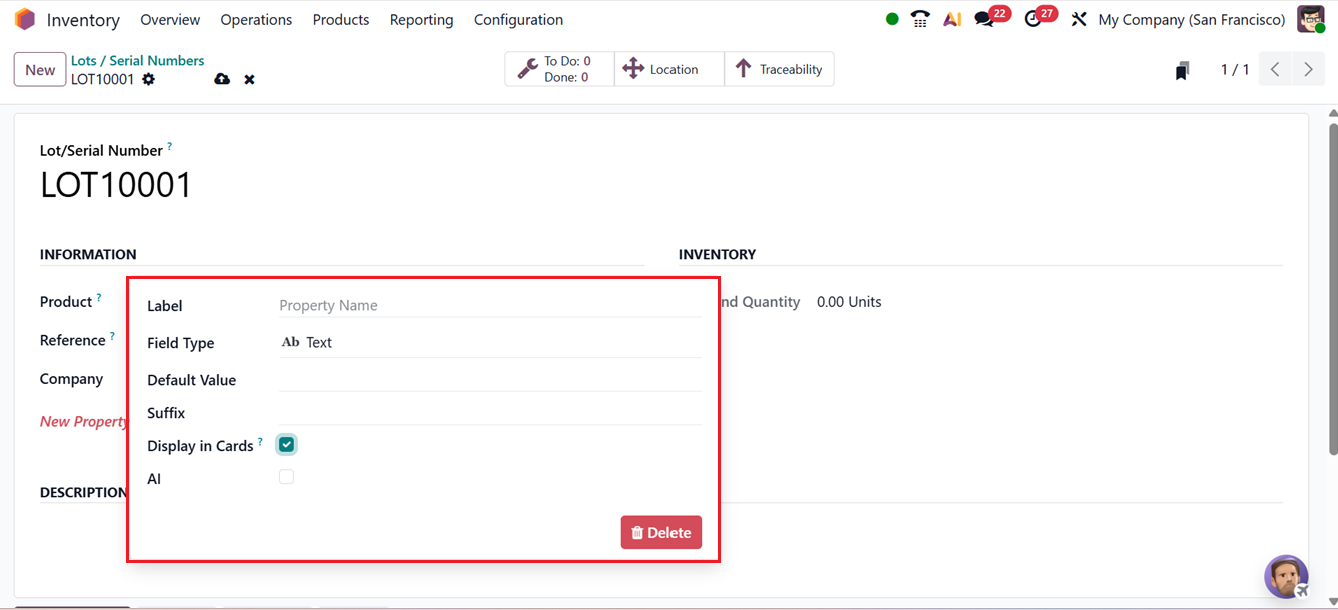Click the New button
This screenshot has height=610, width=1338.
tap(39, 69)
